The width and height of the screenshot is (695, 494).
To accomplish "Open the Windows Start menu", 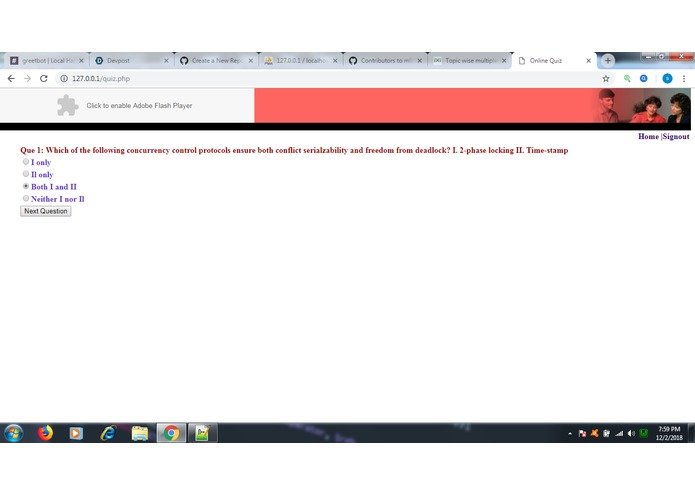I will tap(14, 432).
